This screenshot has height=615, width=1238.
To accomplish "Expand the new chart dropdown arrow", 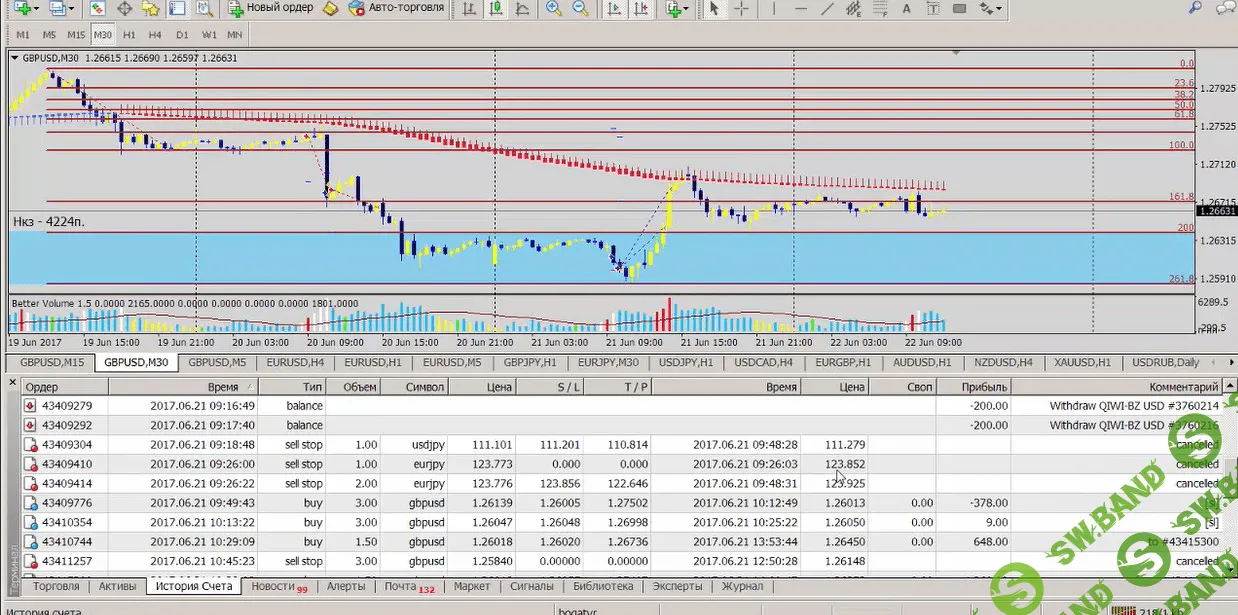I will coord(35,8).
